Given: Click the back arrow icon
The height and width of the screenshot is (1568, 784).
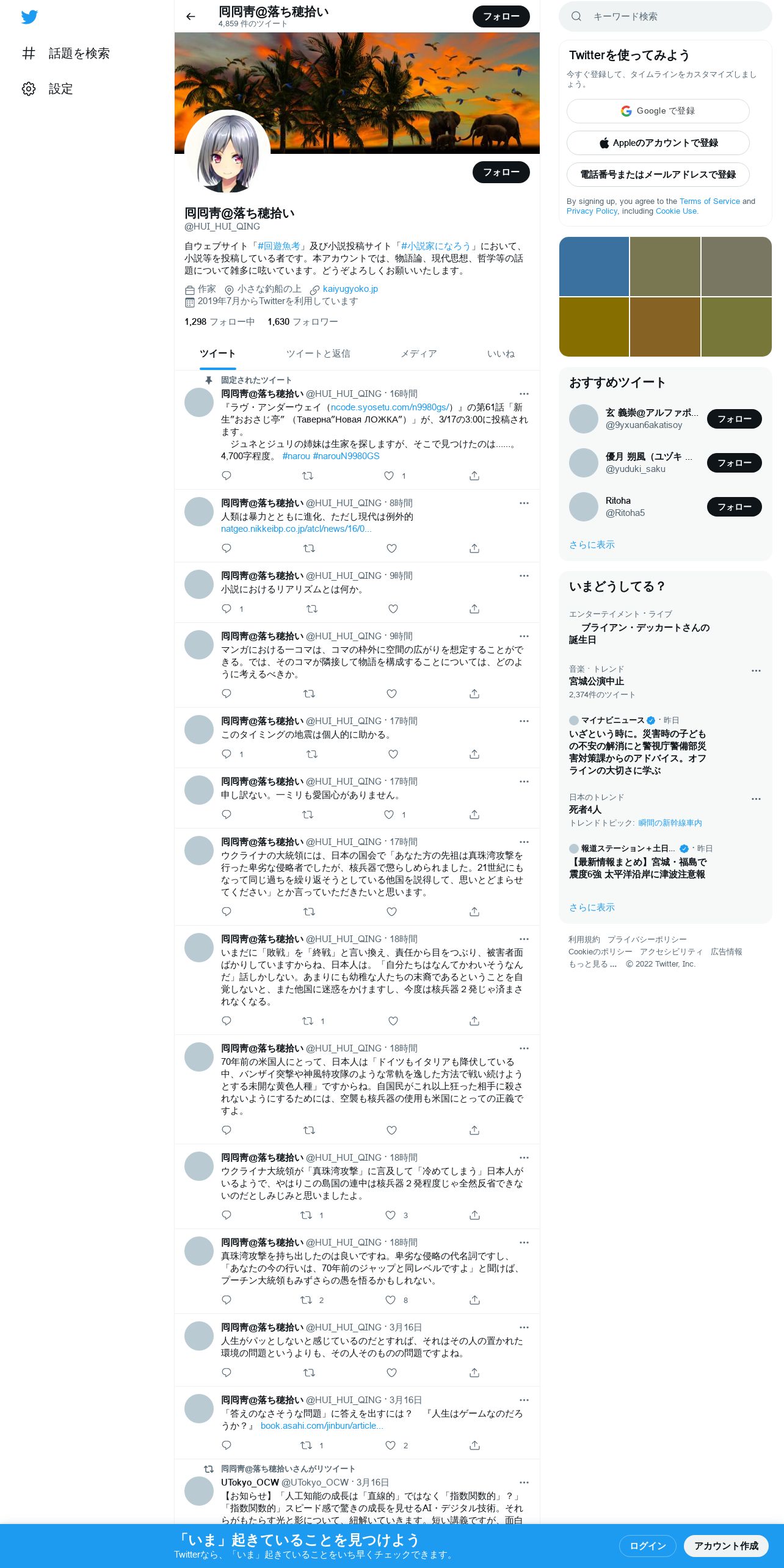Looking at the screenshot, I should (x=191, y=16).
